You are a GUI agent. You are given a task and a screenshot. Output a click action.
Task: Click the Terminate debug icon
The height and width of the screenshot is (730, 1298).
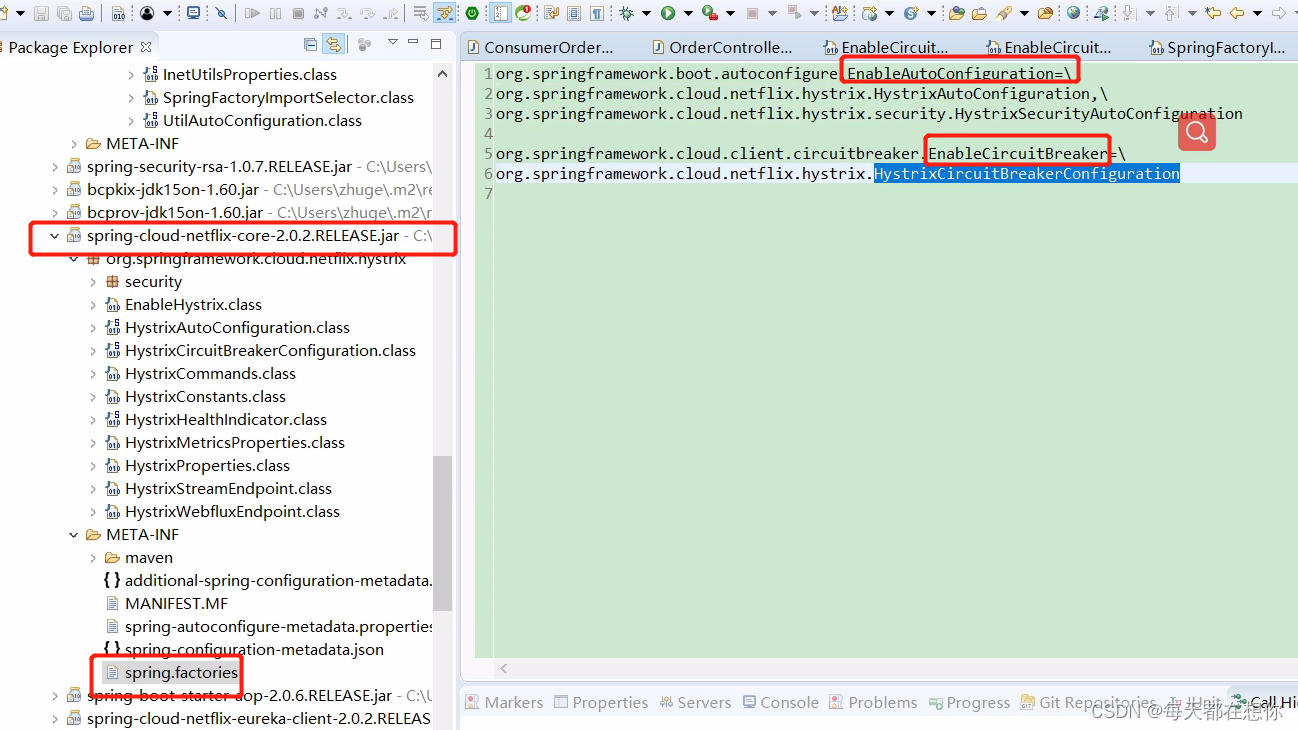pos(298,13)
